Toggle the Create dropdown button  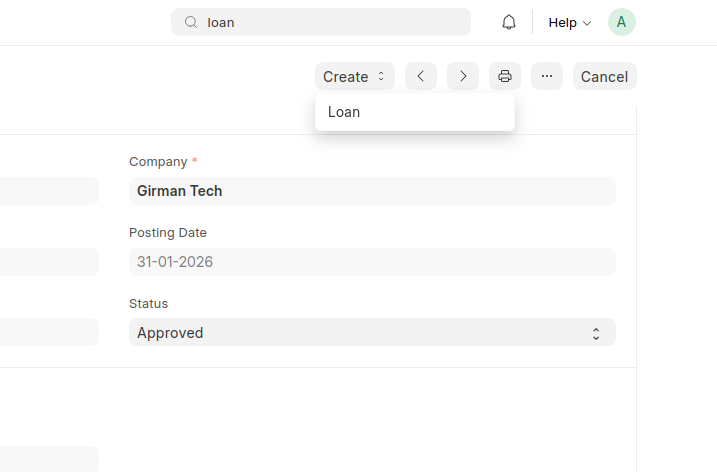[354, 76]
